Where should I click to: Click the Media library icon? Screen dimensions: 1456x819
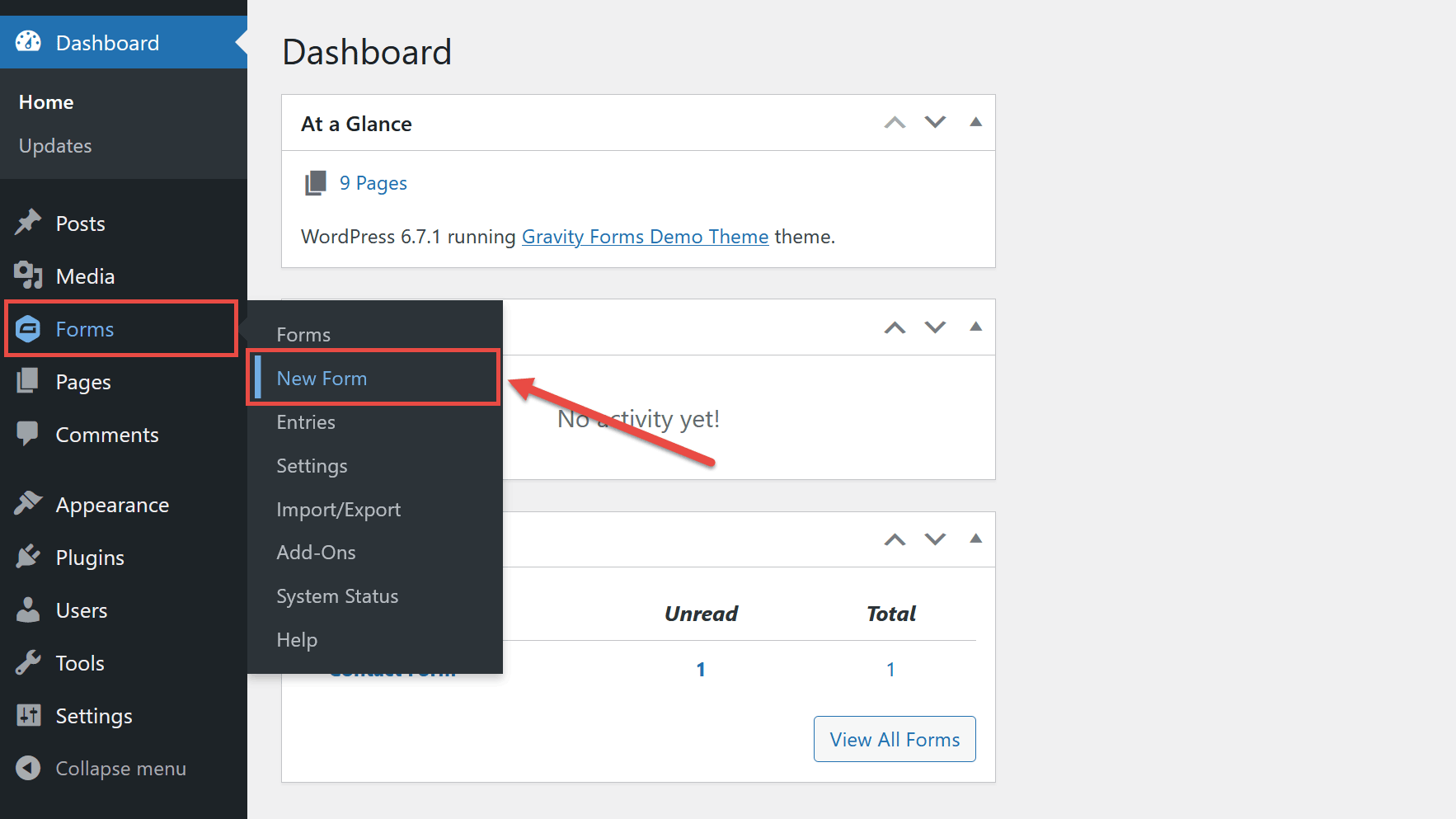[28, 275]
